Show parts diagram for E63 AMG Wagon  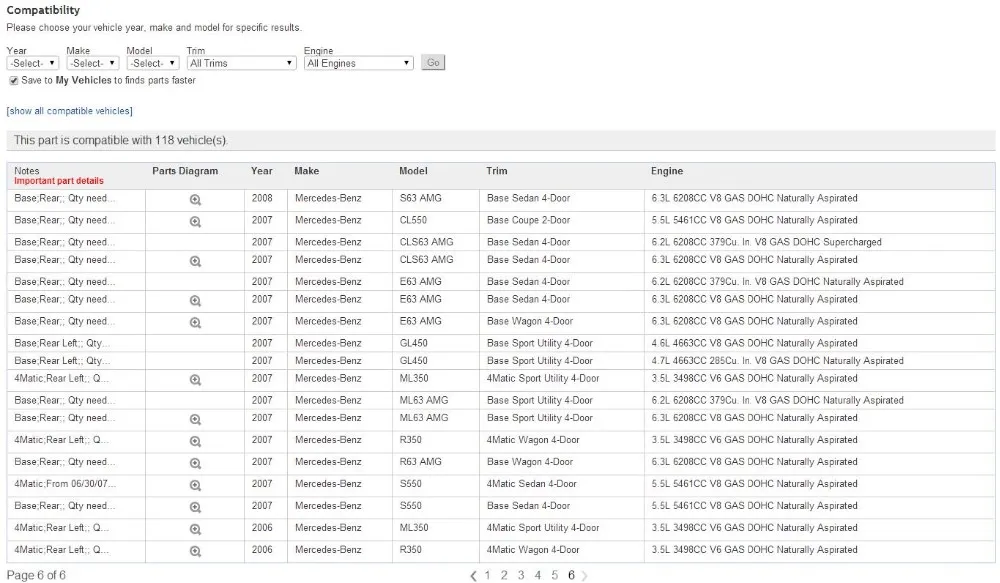tap(195, 322)
